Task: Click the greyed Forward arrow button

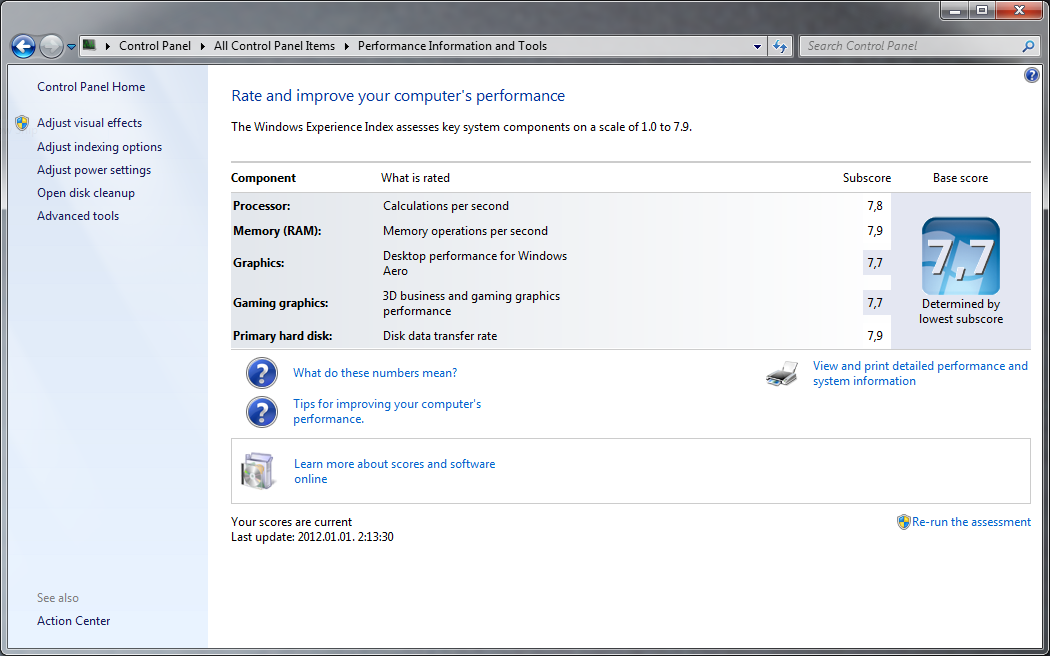Action: [52, 46]
